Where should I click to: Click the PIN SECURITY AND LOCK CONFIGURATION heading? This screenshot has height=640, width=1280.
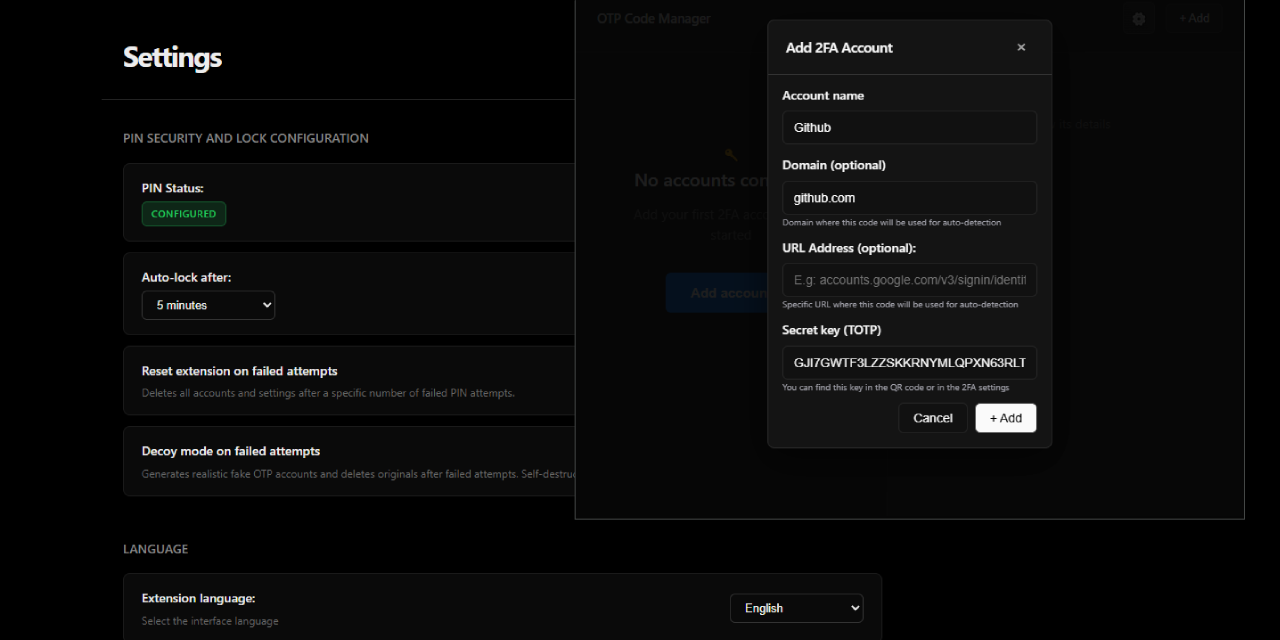click(246, 138)
